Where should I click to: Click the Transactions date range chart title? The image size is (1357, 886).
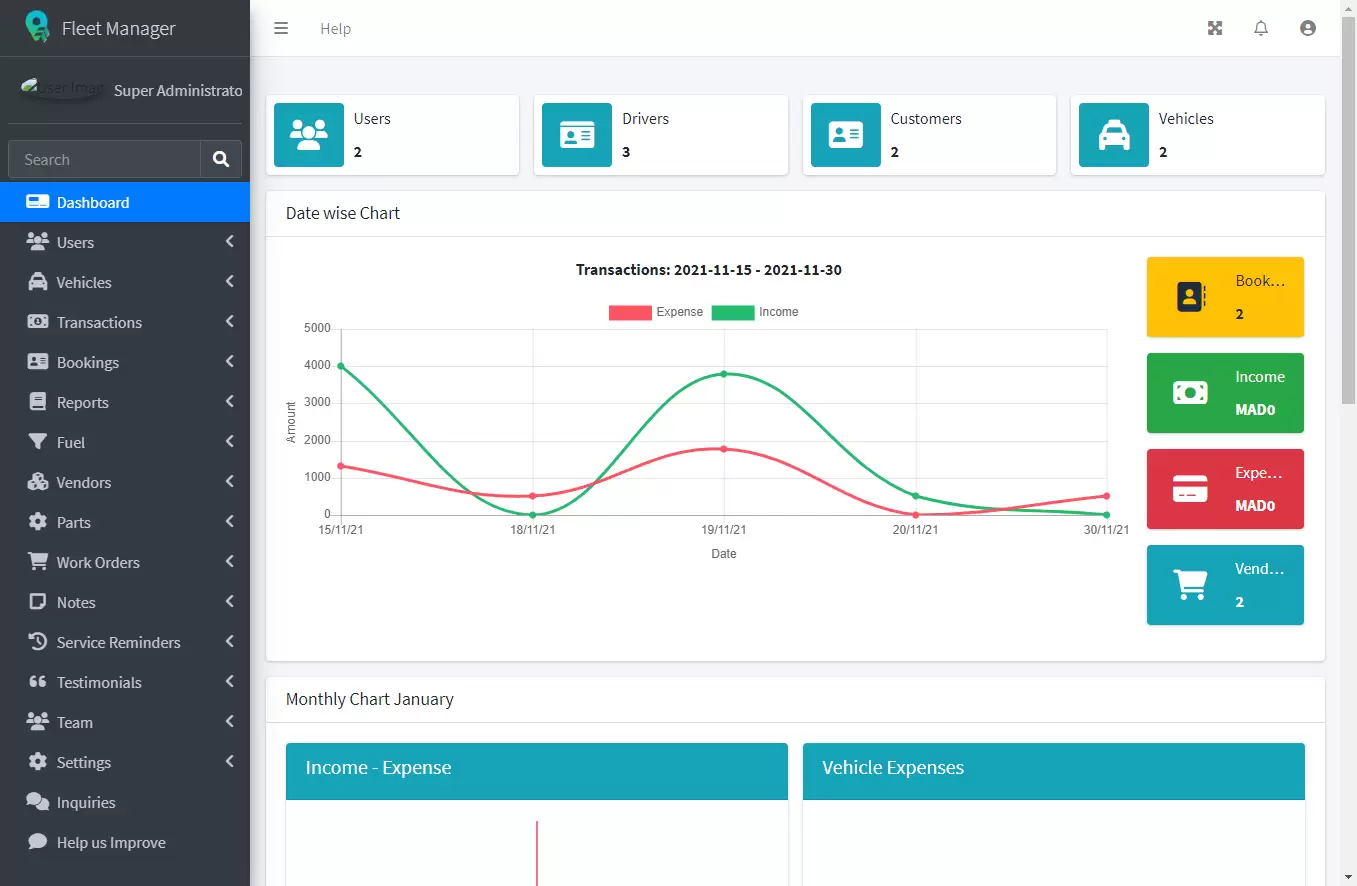pyautogui.click(x=709, y=270)
